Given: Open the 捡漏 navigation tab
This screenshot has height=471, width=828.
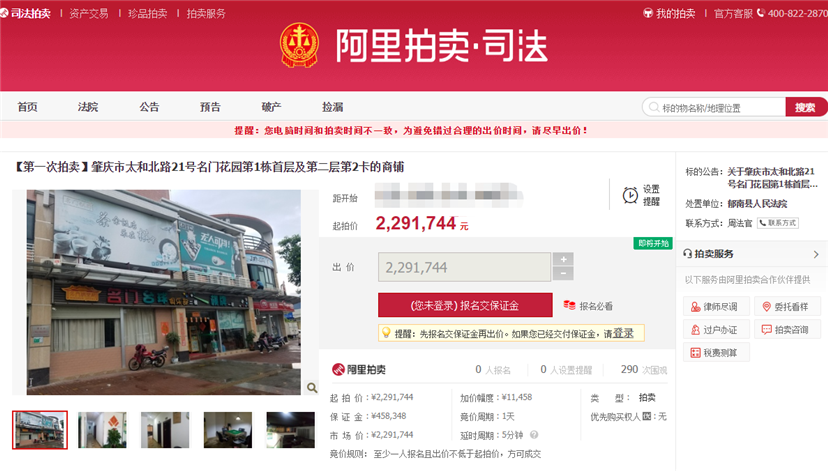Looking at the screenshot, I should tap(333, 107).
